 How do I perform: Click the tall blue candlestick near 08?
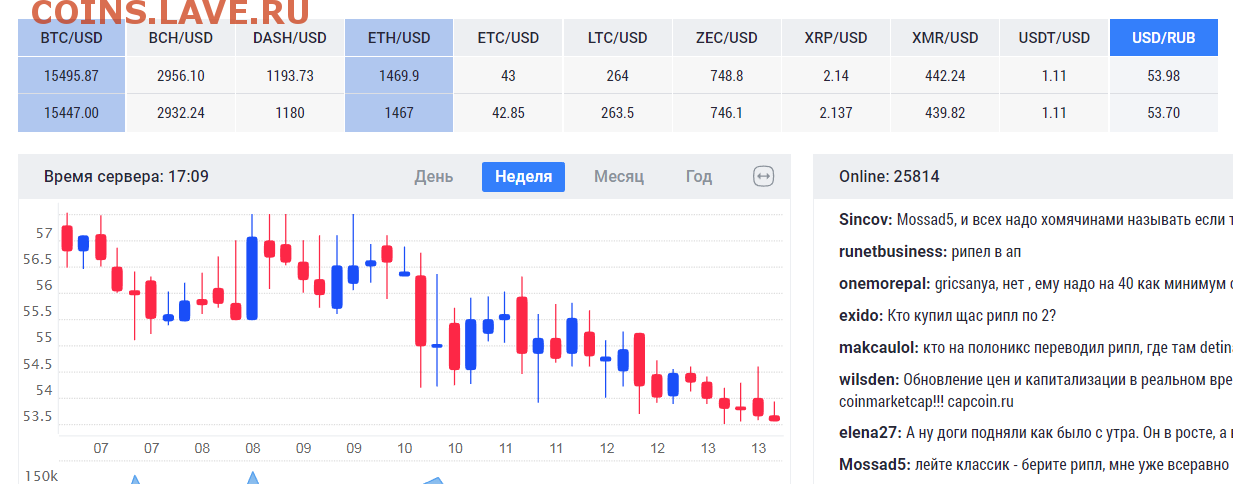(252, 277)
